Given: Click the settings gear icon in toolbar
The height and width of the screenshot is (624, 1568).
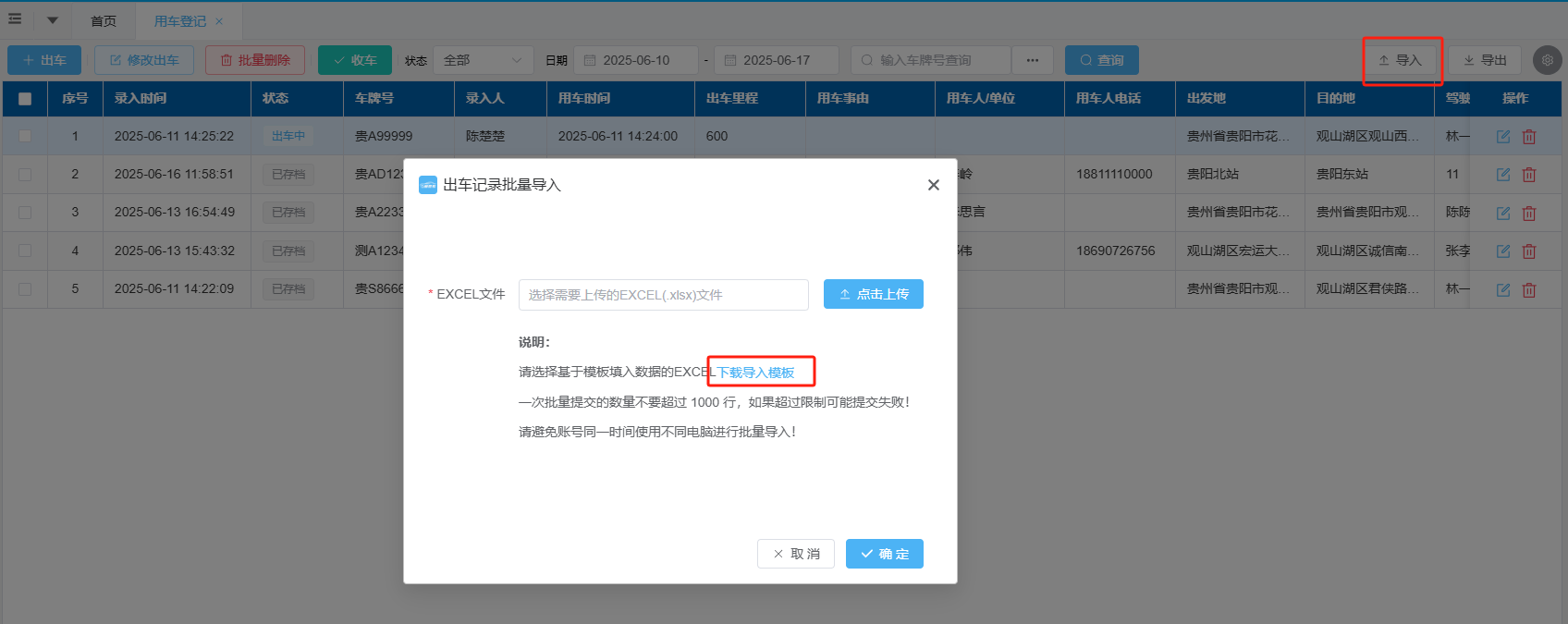Looking at the screenshot, I should pyautogui.click(x=1547, y=60).
